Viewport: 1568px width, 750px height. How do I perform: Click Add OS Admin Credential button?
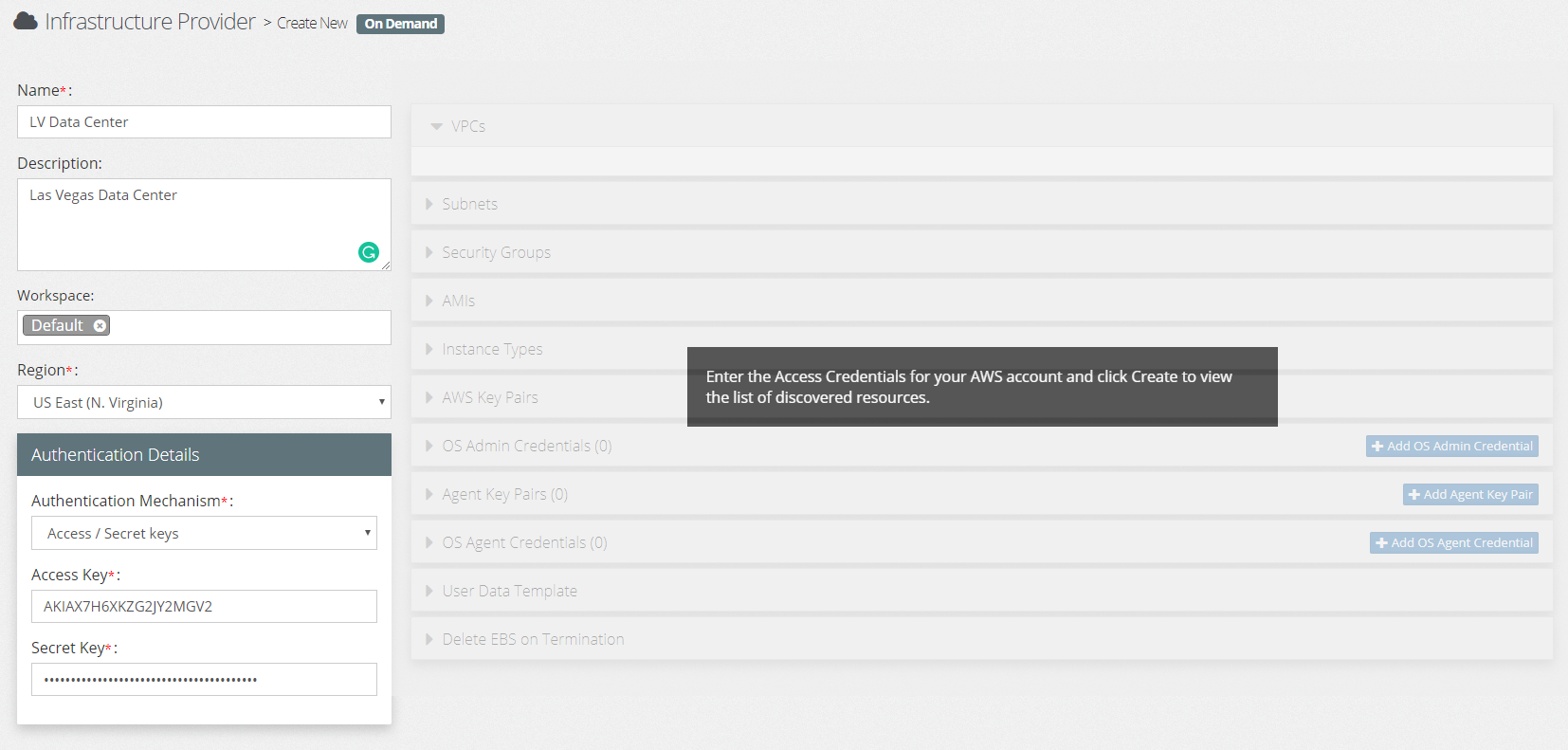[1451, 446]
